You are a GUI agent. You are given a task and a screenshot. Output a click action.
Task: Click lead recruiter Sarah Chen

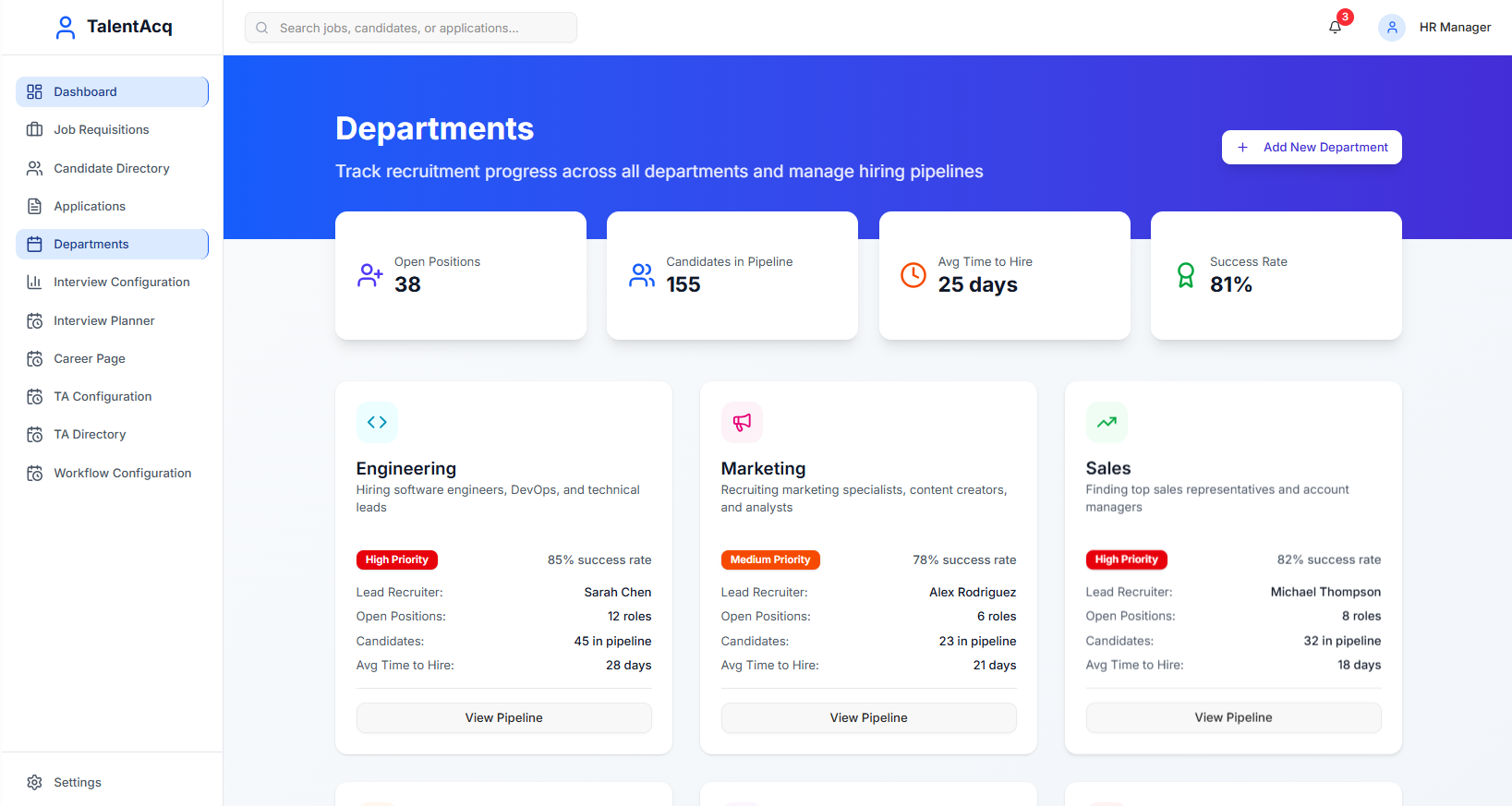point(618,592)
